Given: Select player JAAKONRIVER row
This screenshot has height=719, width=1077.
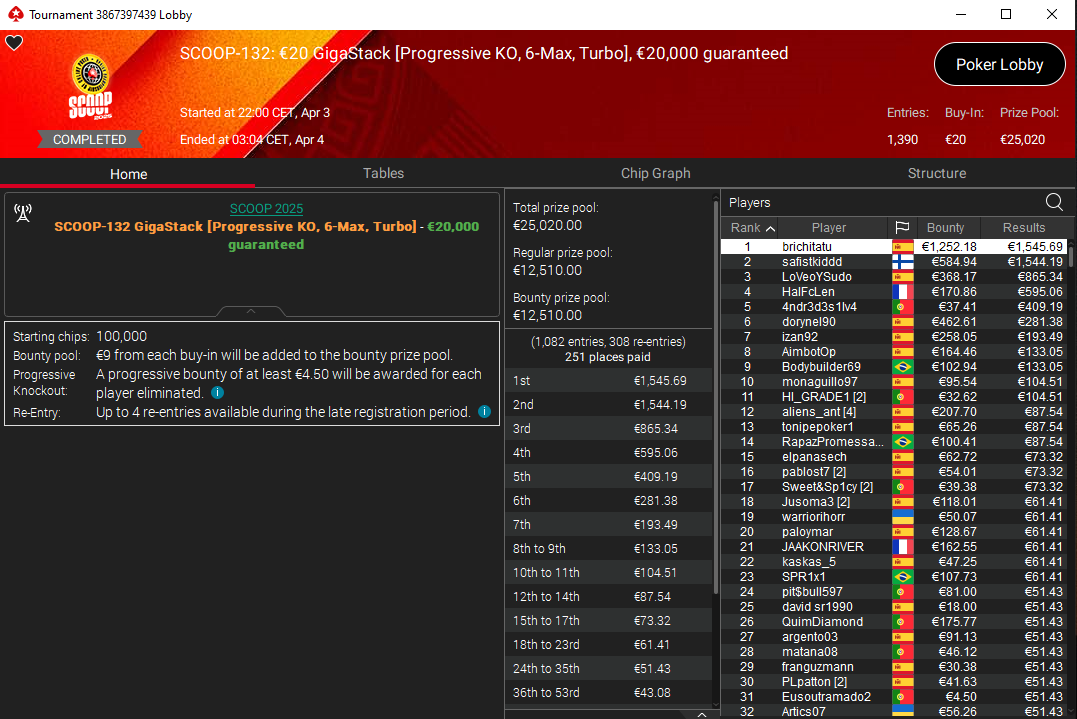Looking at the screenshot, I should click(894, 547).
